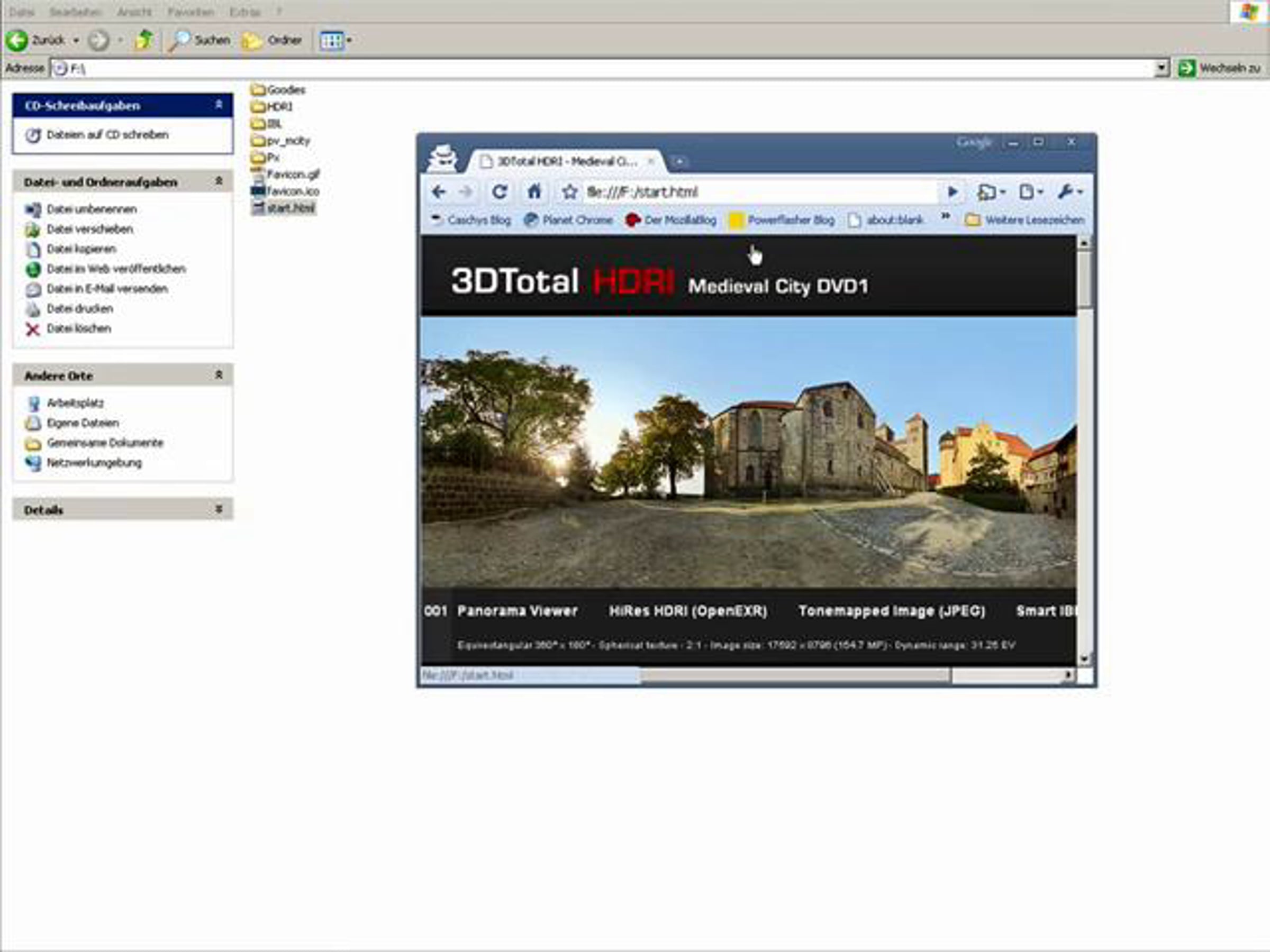Toggle the Explorer Ordner folders pane
Viewport: 1270px width, 952px height.
(272, 40)
